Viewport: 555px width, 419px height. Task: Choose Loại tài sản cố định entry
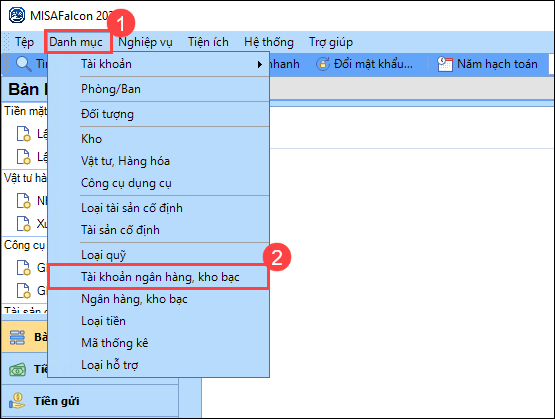132,208
